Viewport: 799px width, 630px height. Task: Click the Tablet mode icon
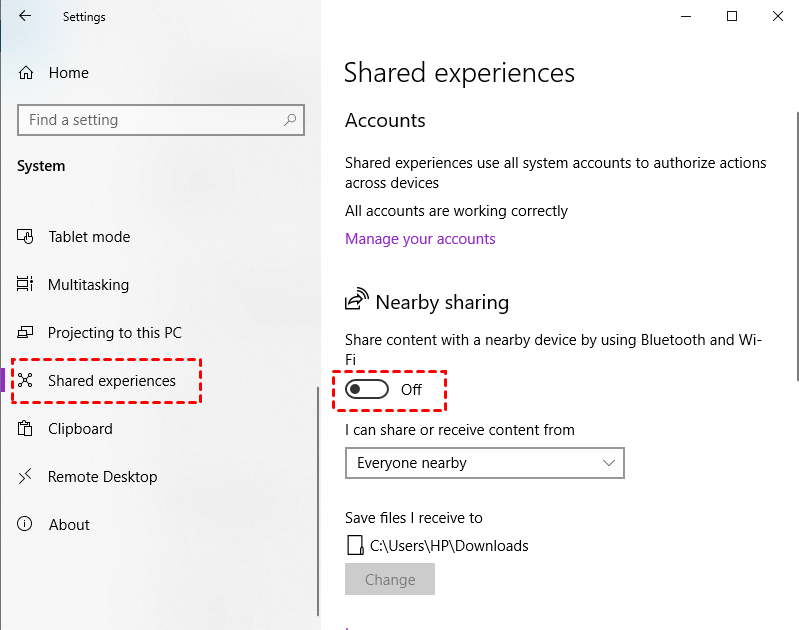[25, 237]
